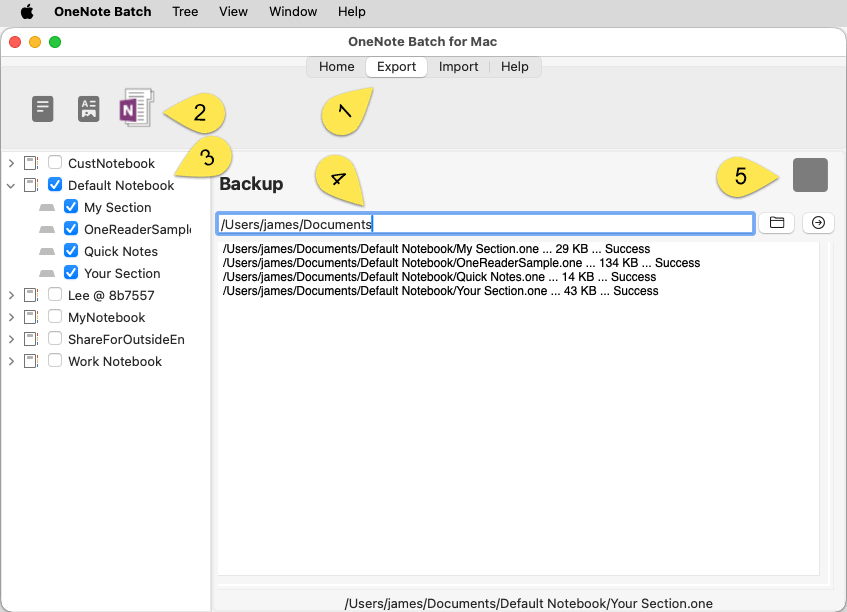Screen dimensions: 847x612
Task: Uncheck the Quick Notes section checkbox
Action: click(x=71, y=251)
